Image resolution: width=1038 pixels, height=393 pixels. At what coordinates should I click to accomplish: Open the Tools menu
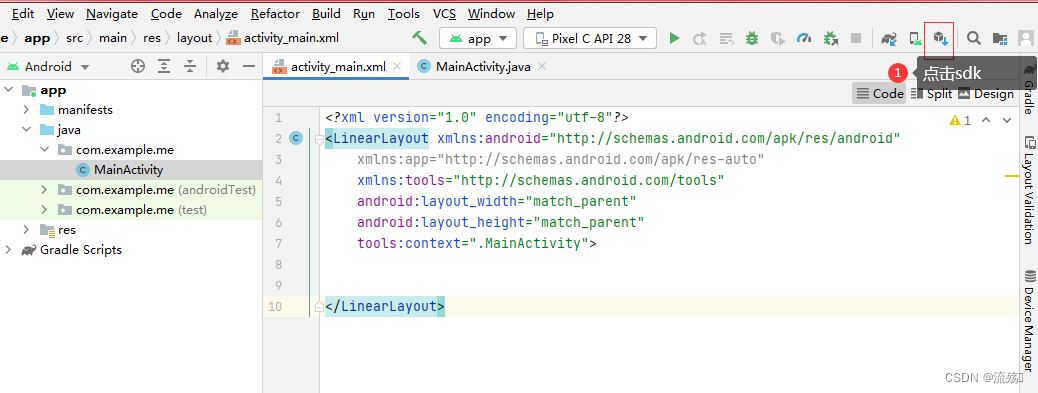404,14
